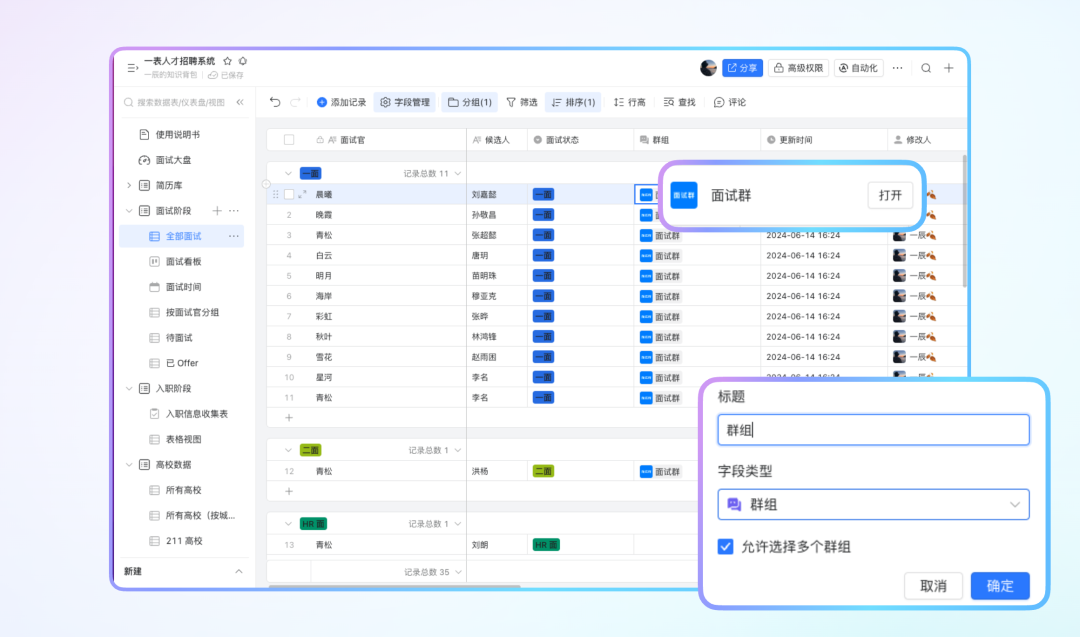
Task: Open the search magnifier in top bar
Action: coord(926,68)
